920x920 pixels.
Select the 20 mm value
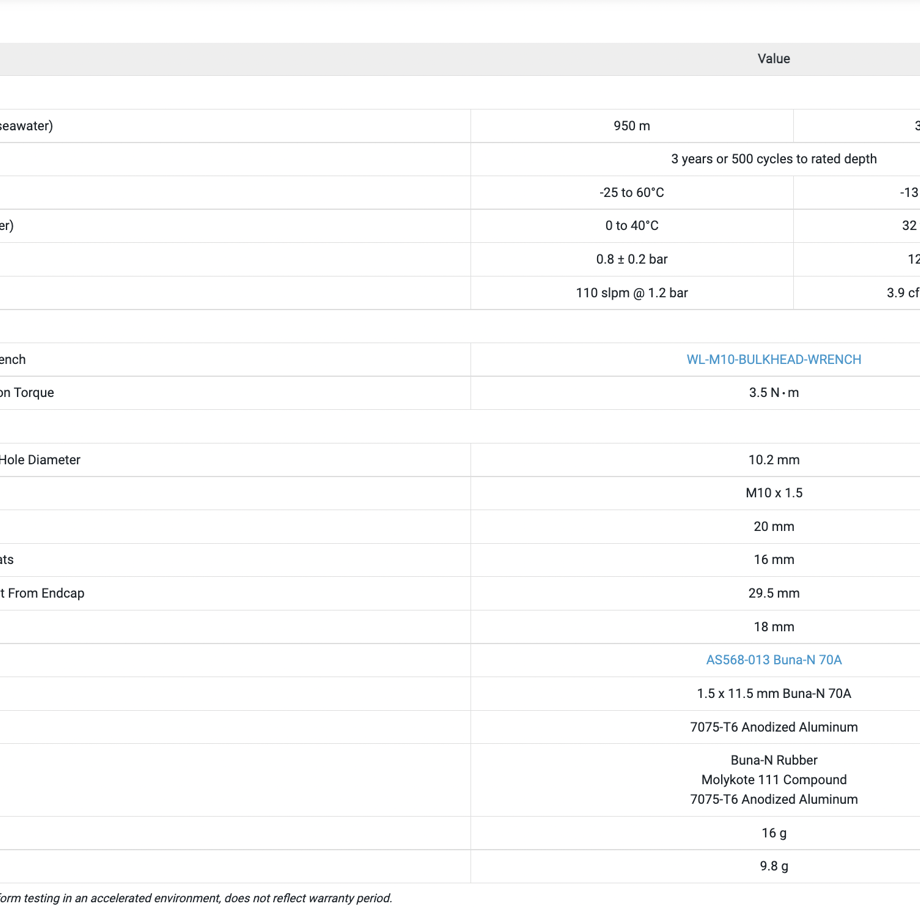pyautogui.click(x=773, y=526)
